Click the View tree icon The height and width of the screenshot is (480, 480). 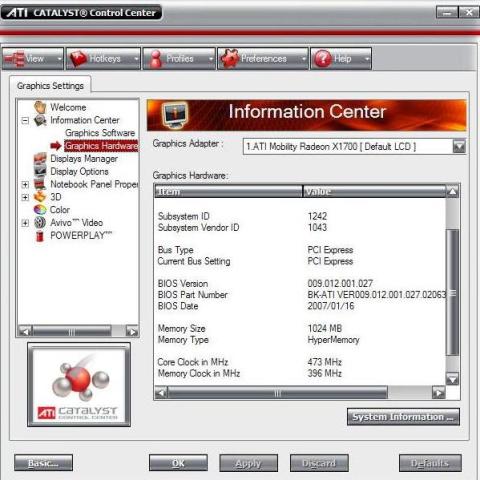15,59
